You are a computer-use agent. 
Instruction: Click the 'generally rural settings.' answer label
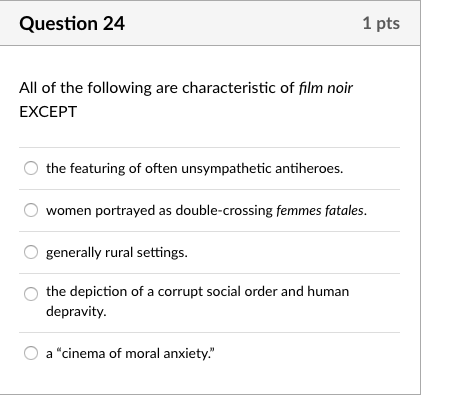point(117,253)
